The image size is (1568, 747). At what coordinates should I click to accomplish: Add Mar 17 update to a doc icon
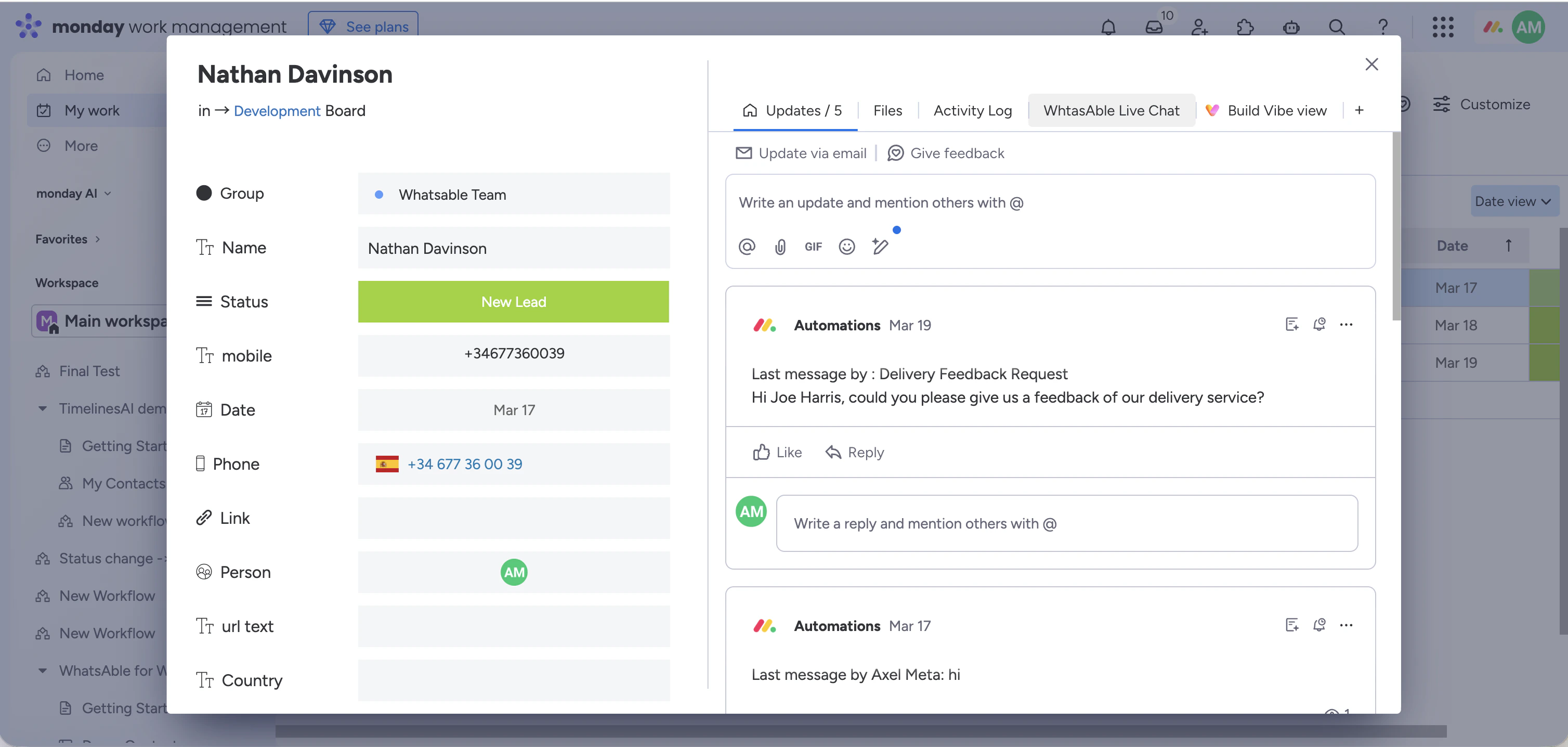click(x=1291, y=625)
